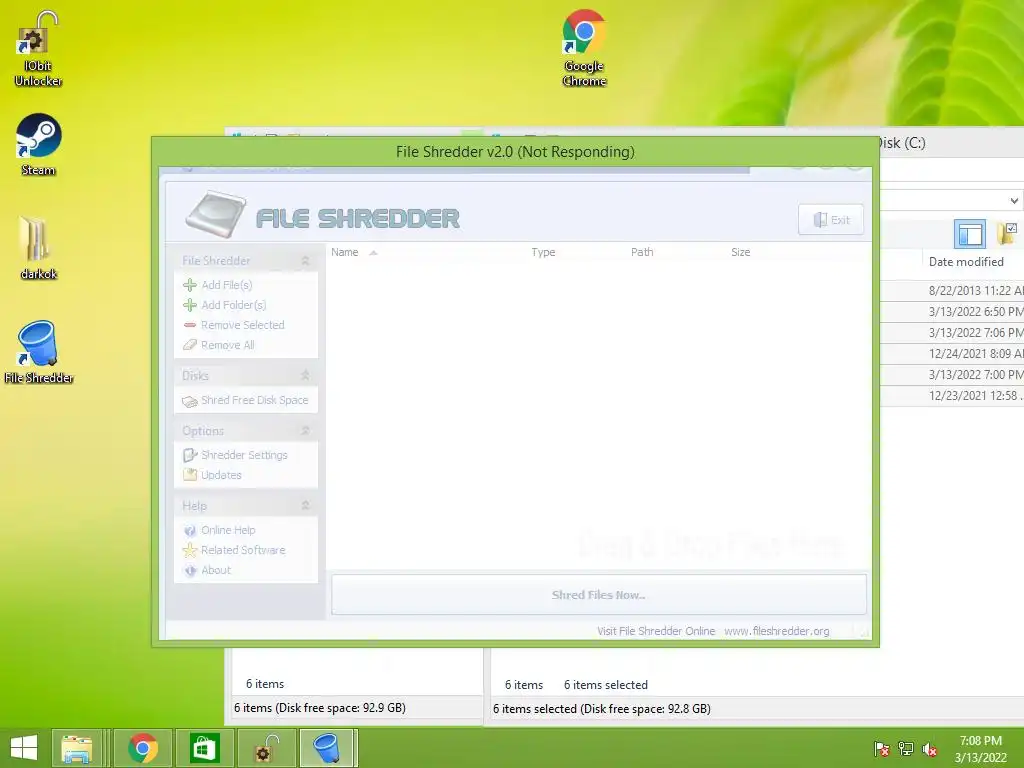Select the File Shredder desktop shortcut
The image size is (1024, 768).
coord(38,353)
